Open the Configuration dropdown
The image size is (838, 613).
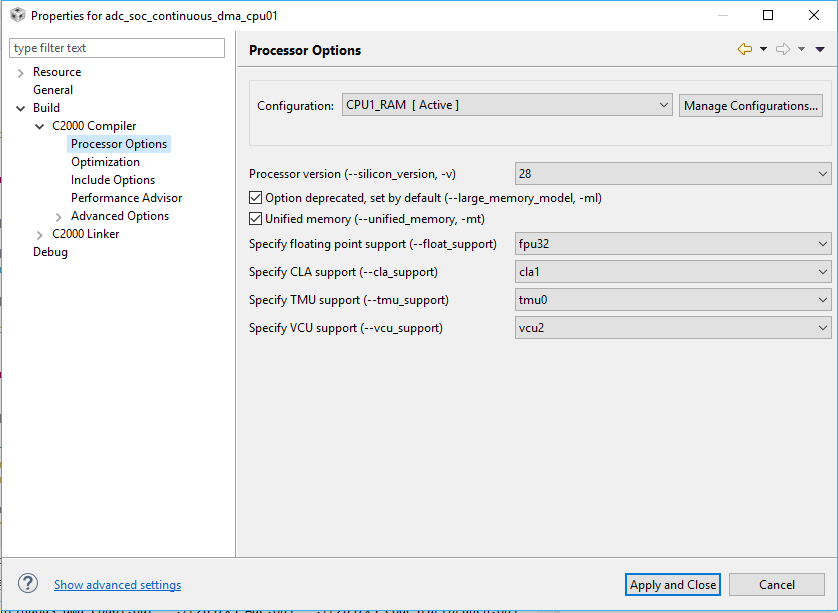tap(506, 105)
